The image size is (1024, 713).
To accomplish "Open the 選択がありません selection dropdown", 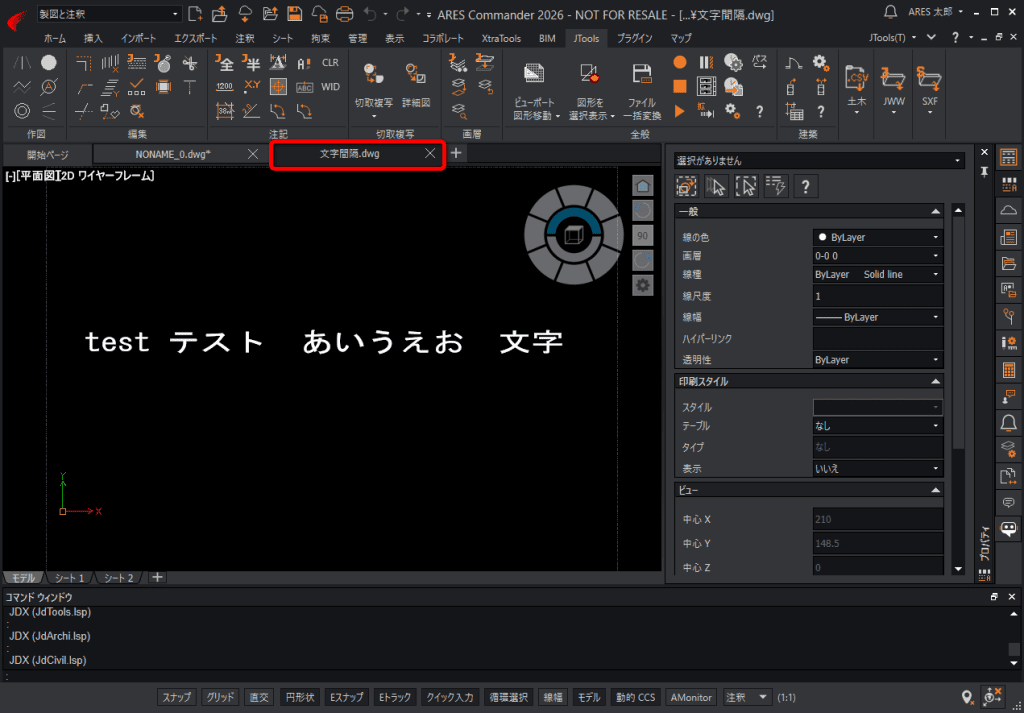I will [819, 161].
